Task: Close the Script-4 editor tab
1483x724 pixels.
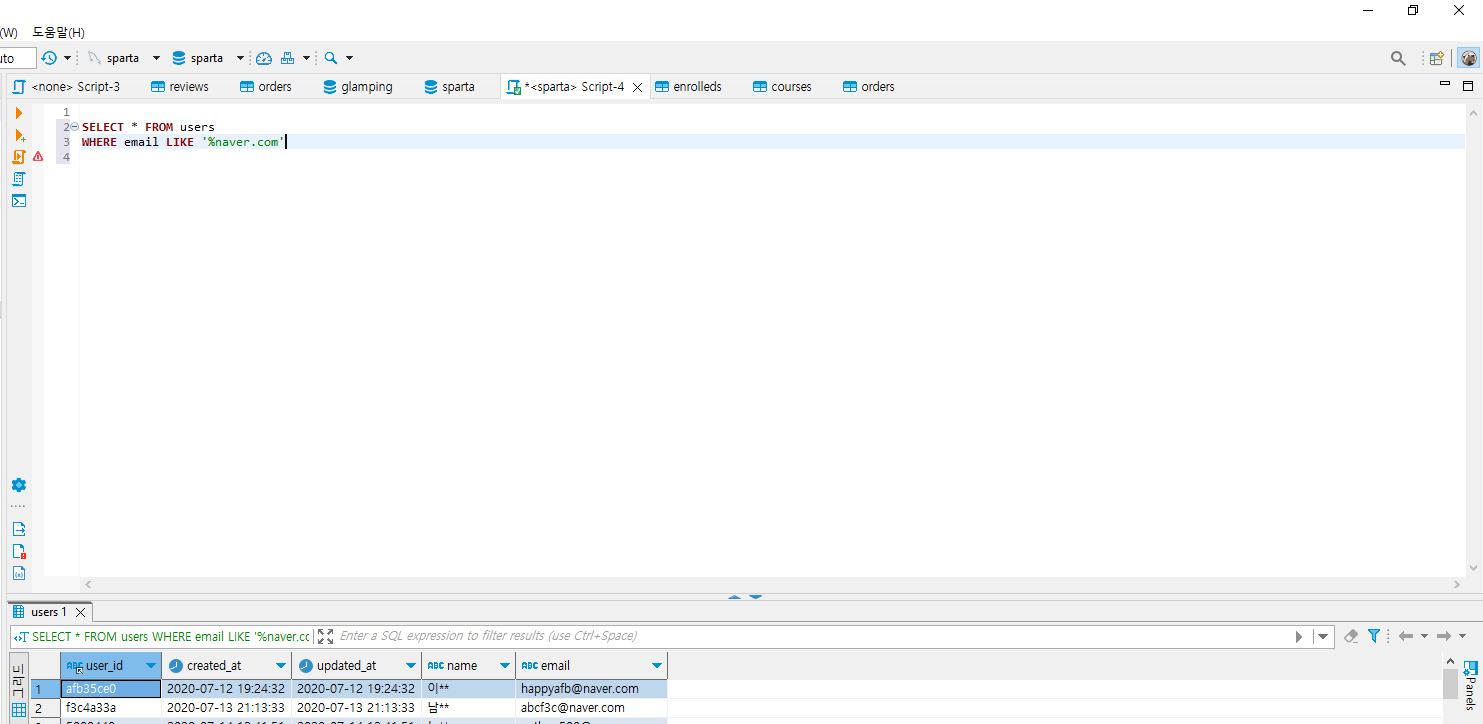Action: 637,87
